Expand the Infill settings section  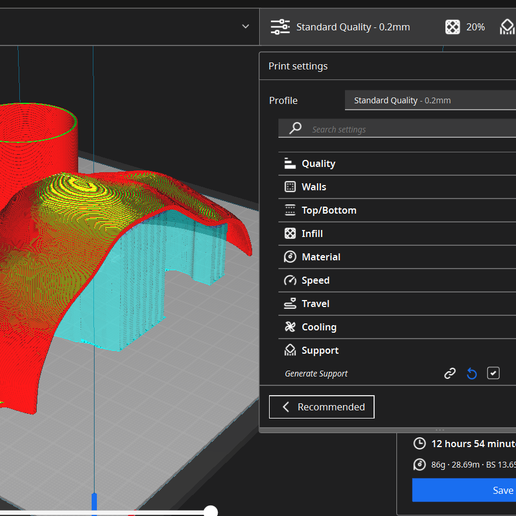(x=397, y=234)
